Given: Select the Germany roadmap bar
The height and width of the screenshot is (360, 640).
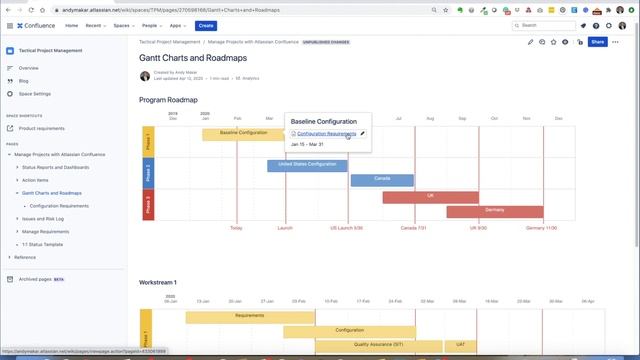Looking at the screenshot, I should click(x=495, y=212).
